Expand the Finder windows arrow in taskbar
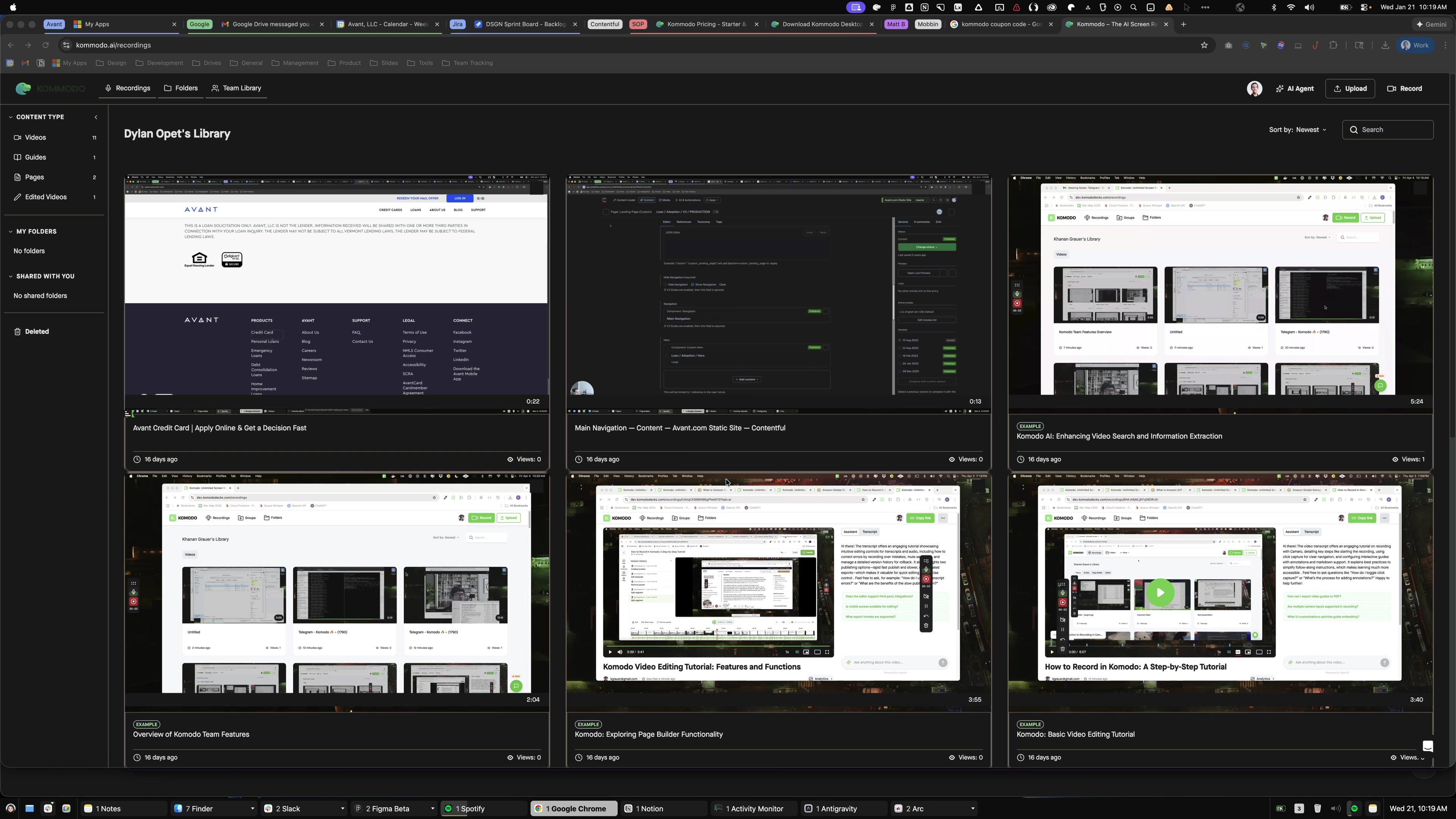Screen dimensions: 1456x819 pos(252,809)
